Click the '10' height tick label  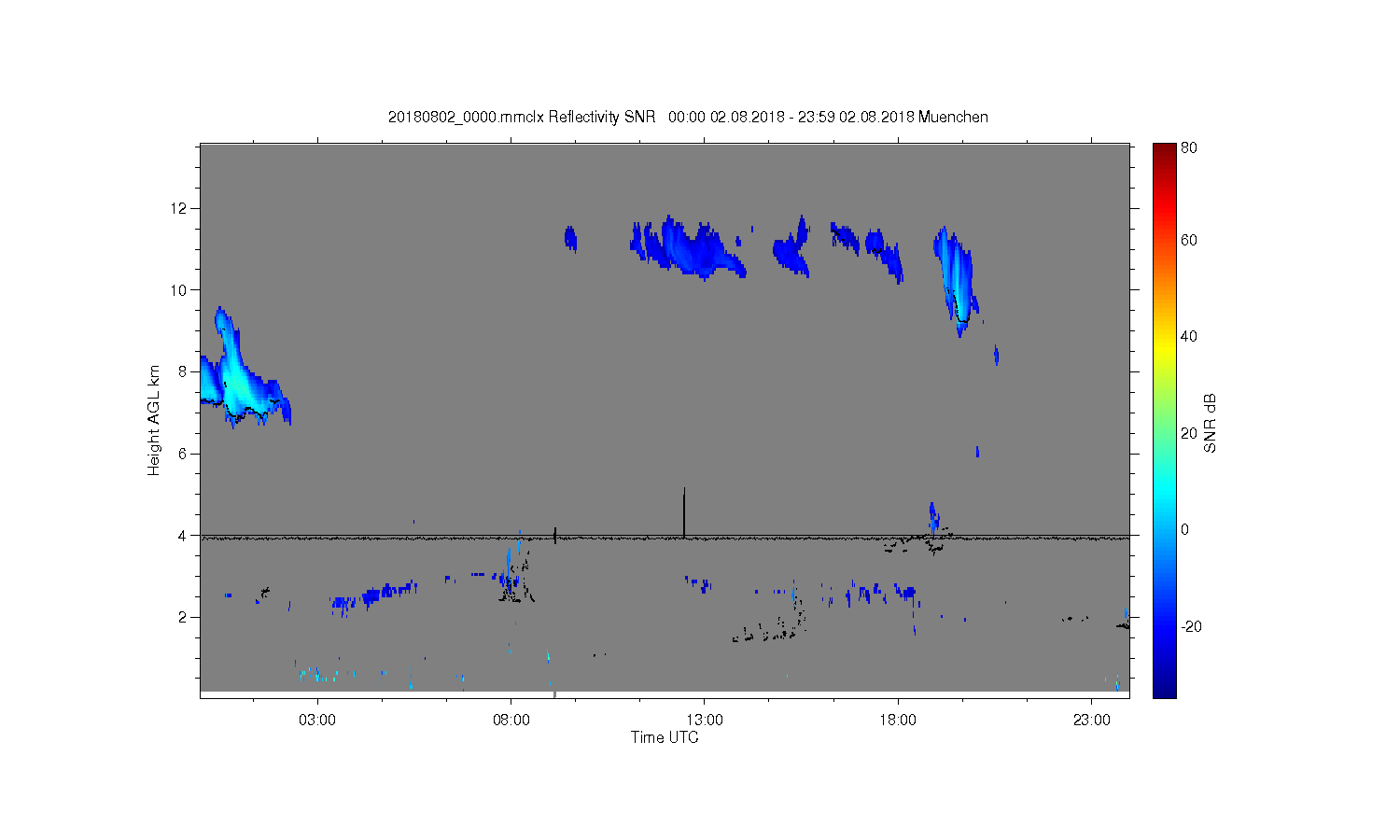(x=179, y=290)
